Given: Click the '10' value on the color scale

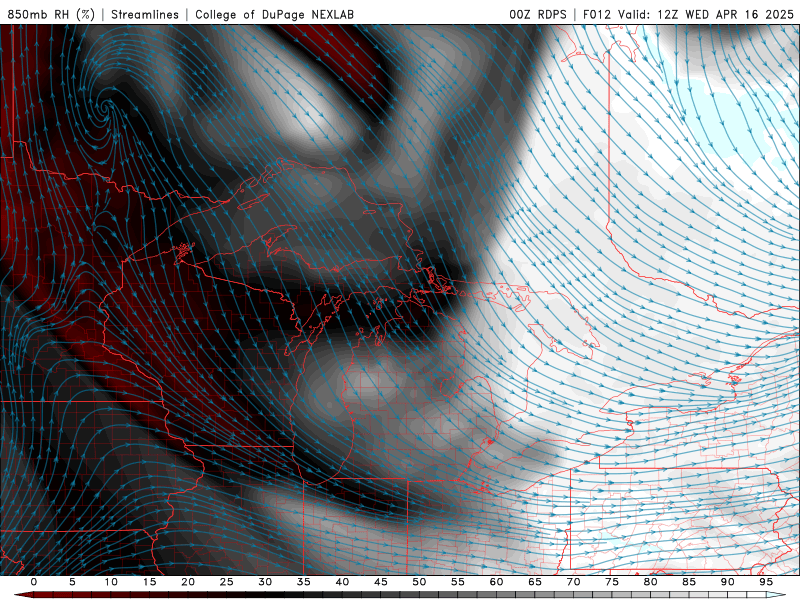Looking at the screenshot, I should tap(111, 582).
